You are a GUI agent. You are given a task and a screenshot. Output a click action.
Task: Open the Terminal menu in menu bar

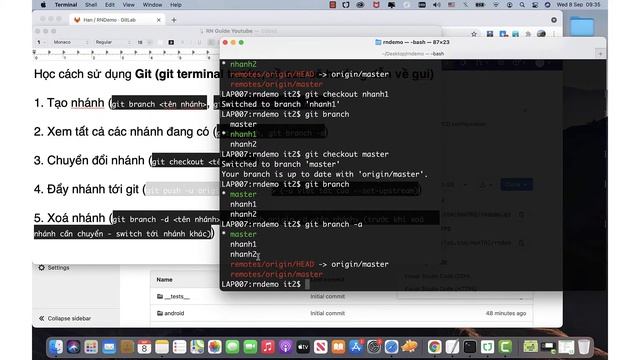coord(66,5)
